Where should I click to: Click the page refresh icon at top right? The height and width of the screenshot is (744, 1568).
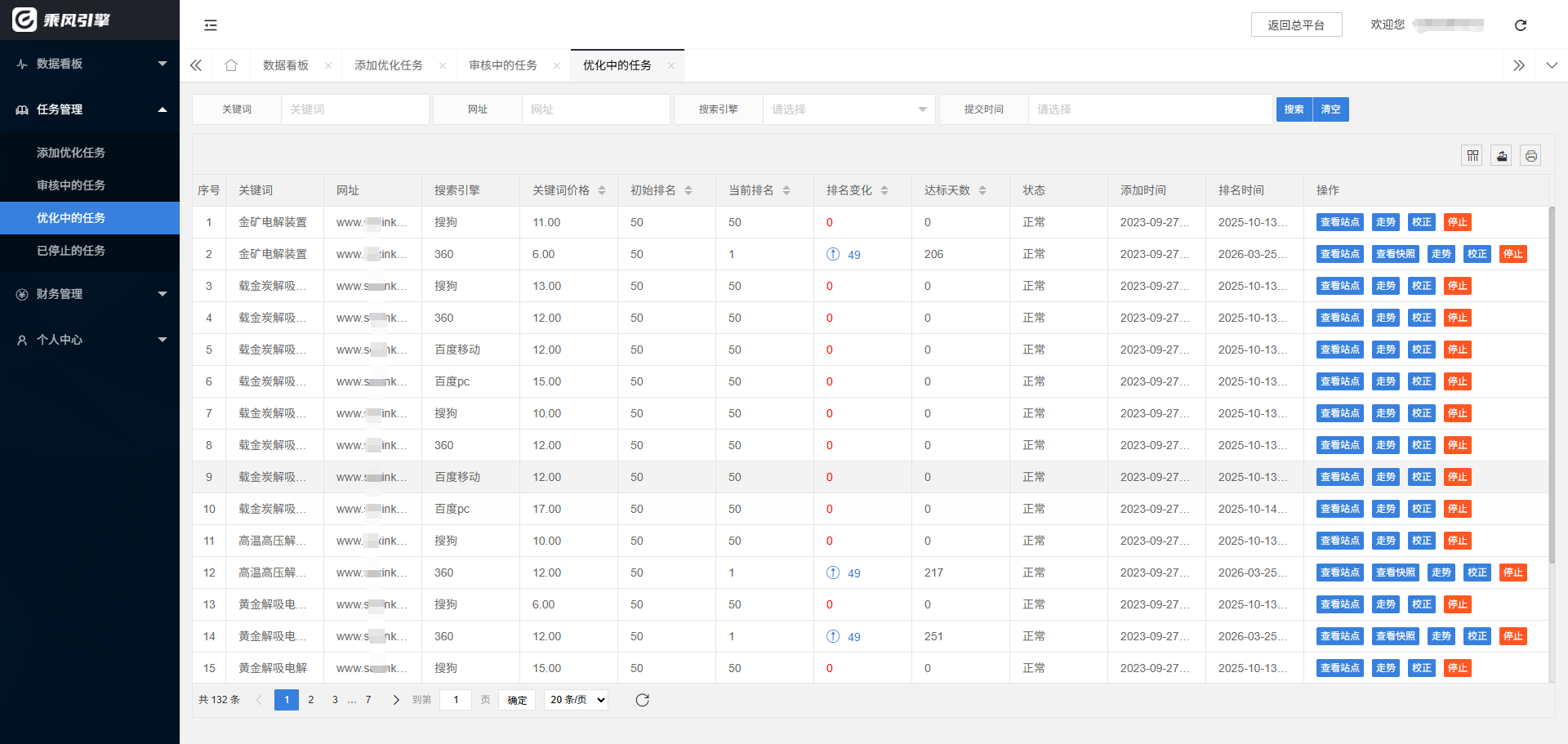pos(1520,25)
